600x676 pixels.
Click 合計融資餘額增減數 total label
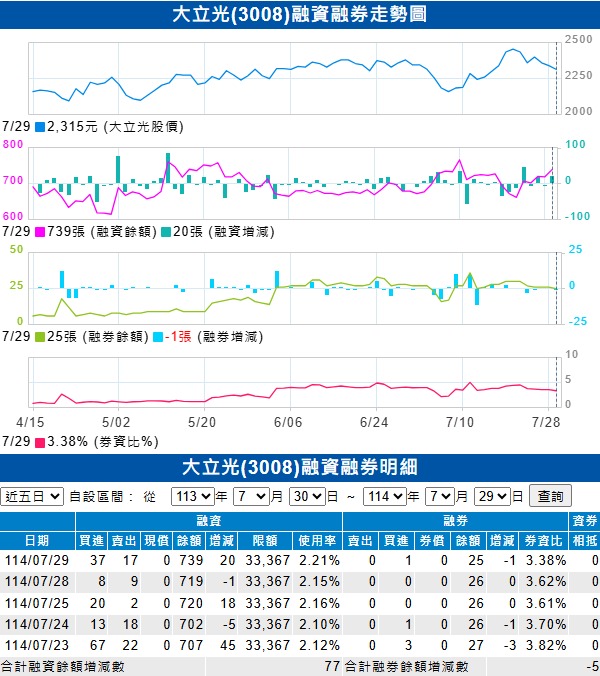(63, 667)
